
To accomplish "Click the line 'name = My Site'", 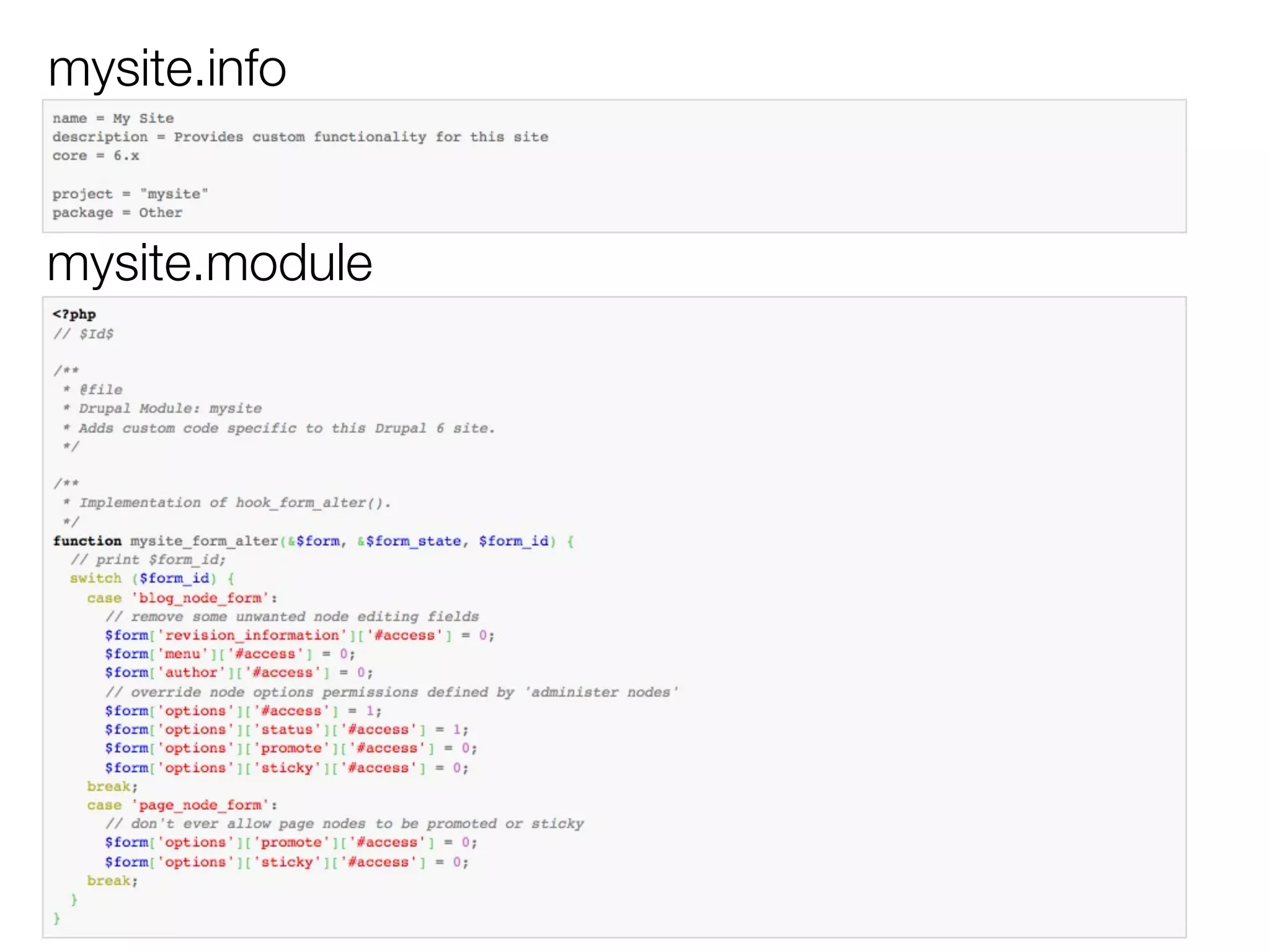I will pyautogui.click(x=113, y=118).
